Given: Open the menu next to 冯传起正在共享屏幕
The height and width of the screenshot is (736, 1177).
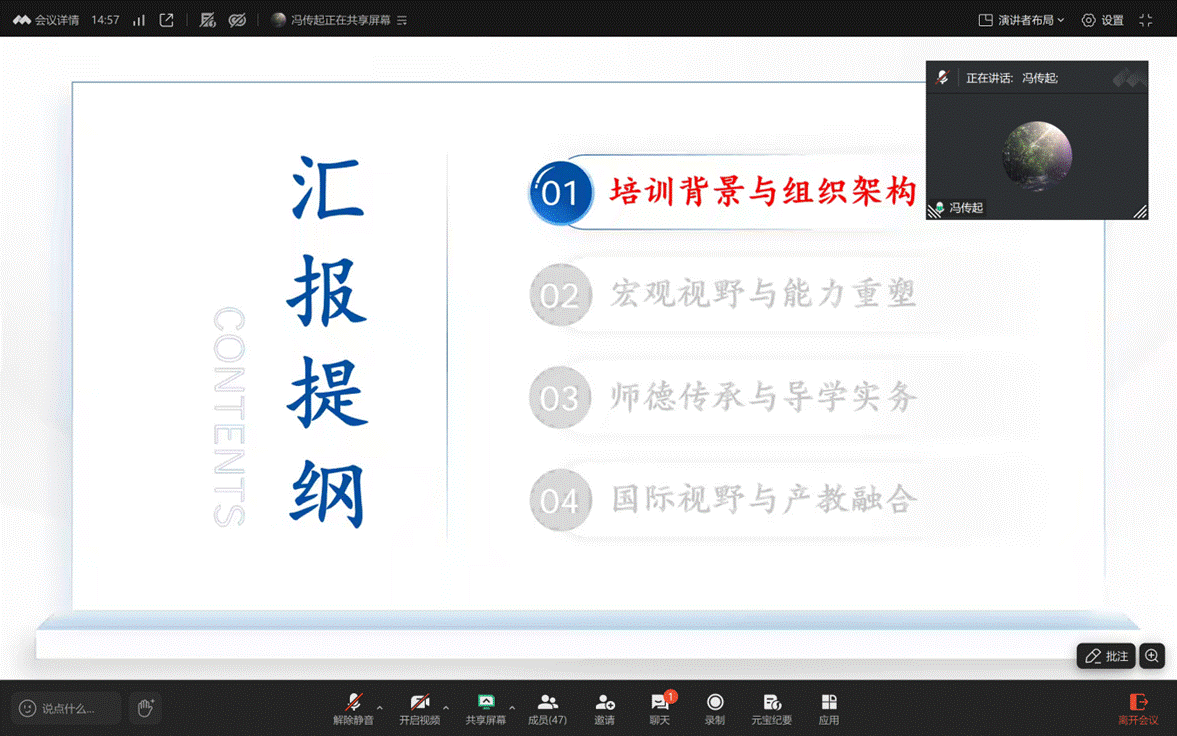Looking at the screenshot, I should [402, 20].
